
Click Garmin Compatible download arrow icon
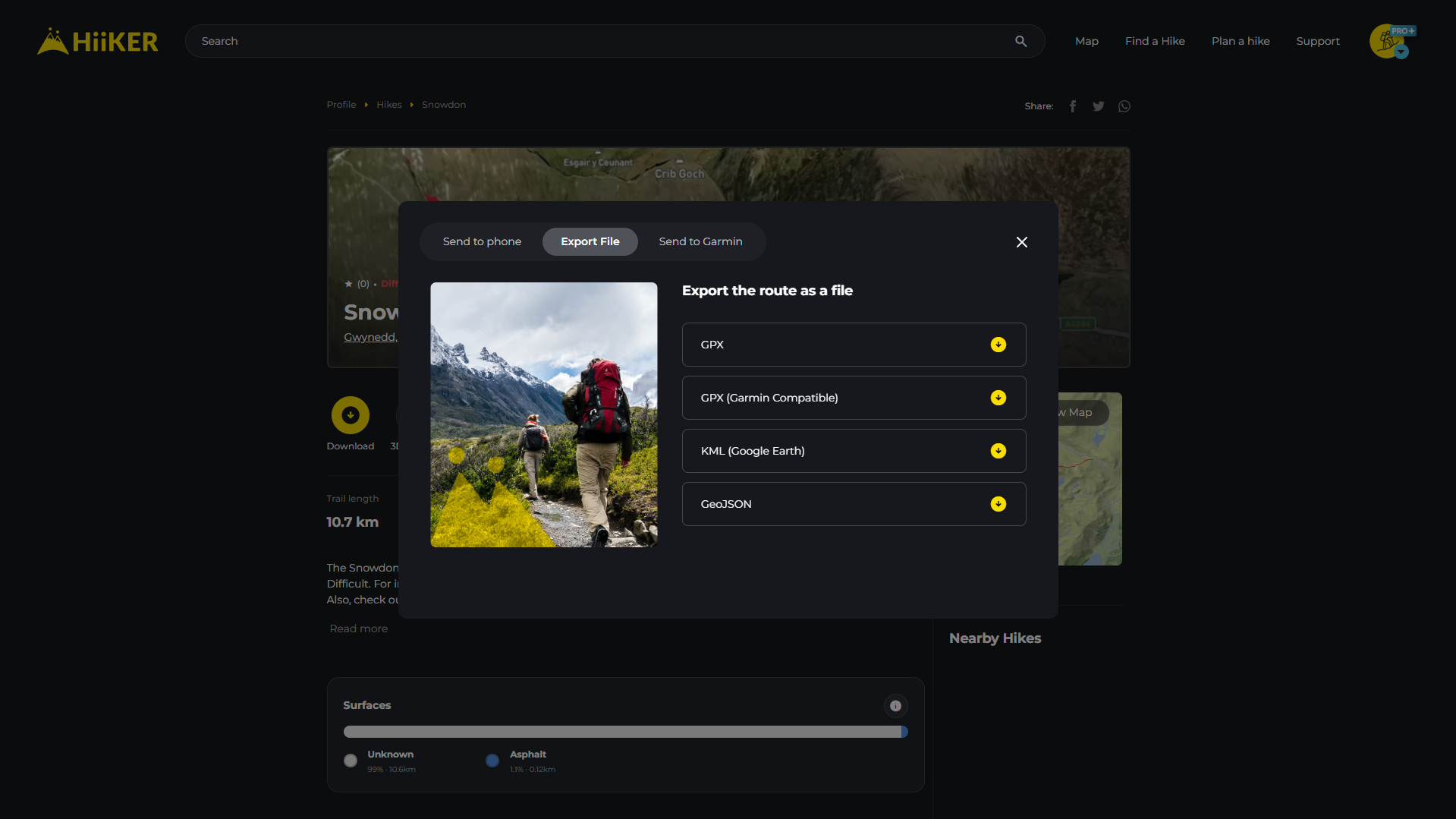(998, 398)
